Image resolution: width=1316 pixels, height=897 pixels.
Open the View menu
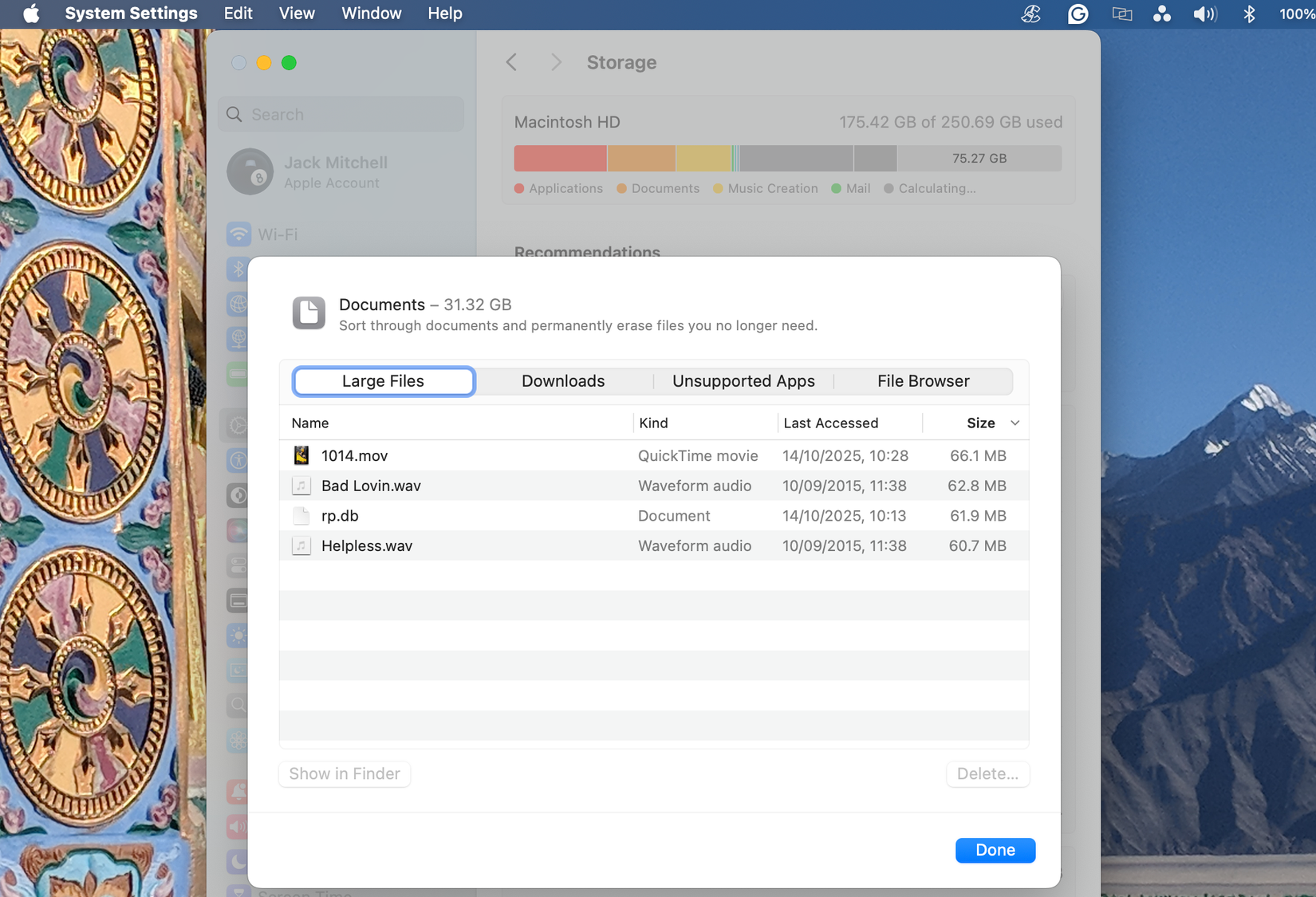295,14
